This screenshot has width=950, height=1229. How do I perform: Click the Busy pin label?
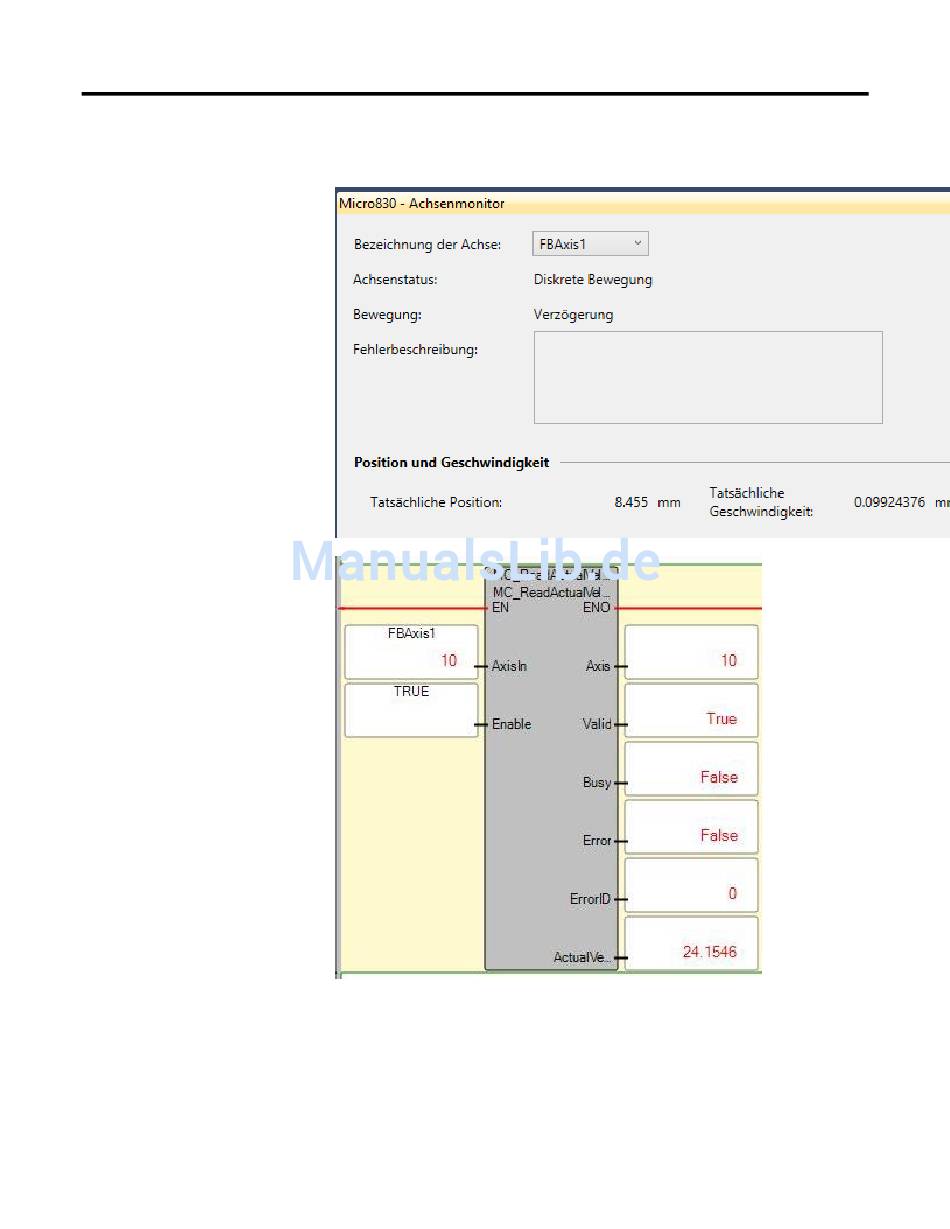(x=596, y=783)
